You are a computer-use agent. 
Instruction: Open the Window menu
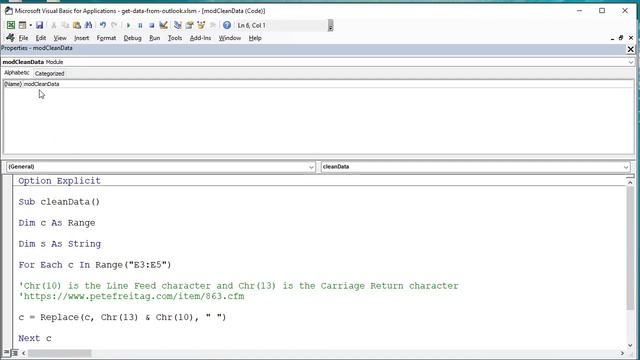point(230,38)
